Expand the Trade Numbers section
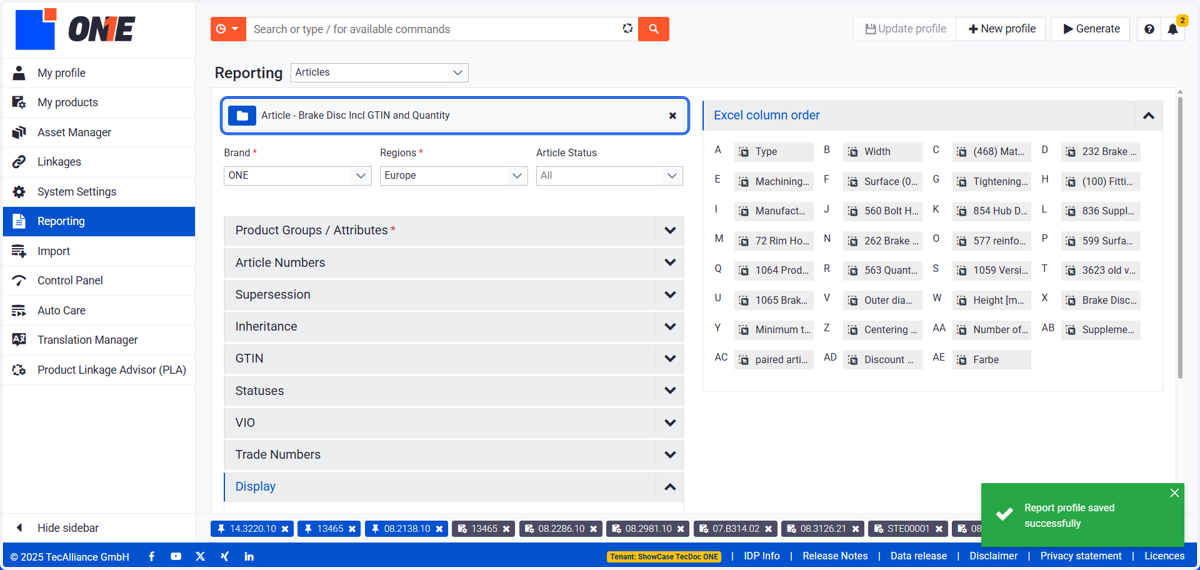Screen dimensions: 1200x570 point(454,454)
